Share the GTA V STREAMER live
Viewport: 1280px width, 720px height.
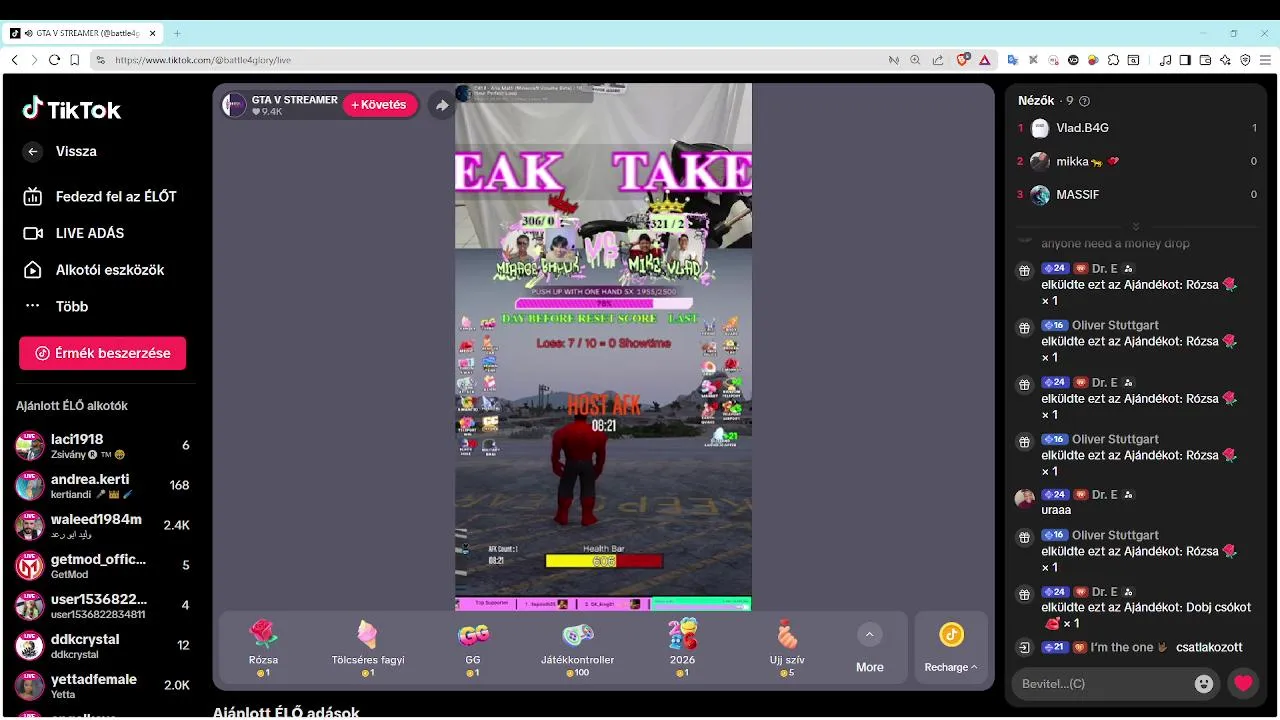[x=442, y=105]
